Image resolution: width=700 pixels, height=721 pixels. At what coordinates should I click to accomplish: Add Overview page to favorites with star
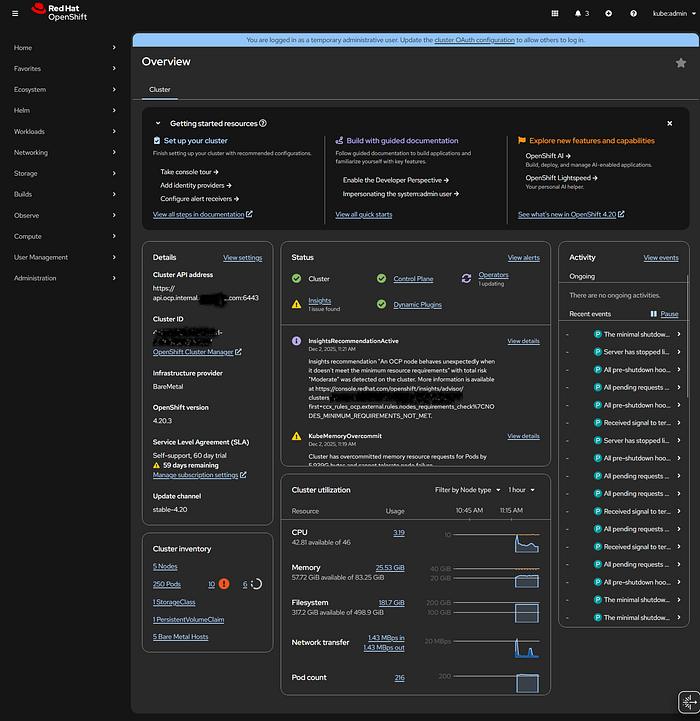[681, 63]
